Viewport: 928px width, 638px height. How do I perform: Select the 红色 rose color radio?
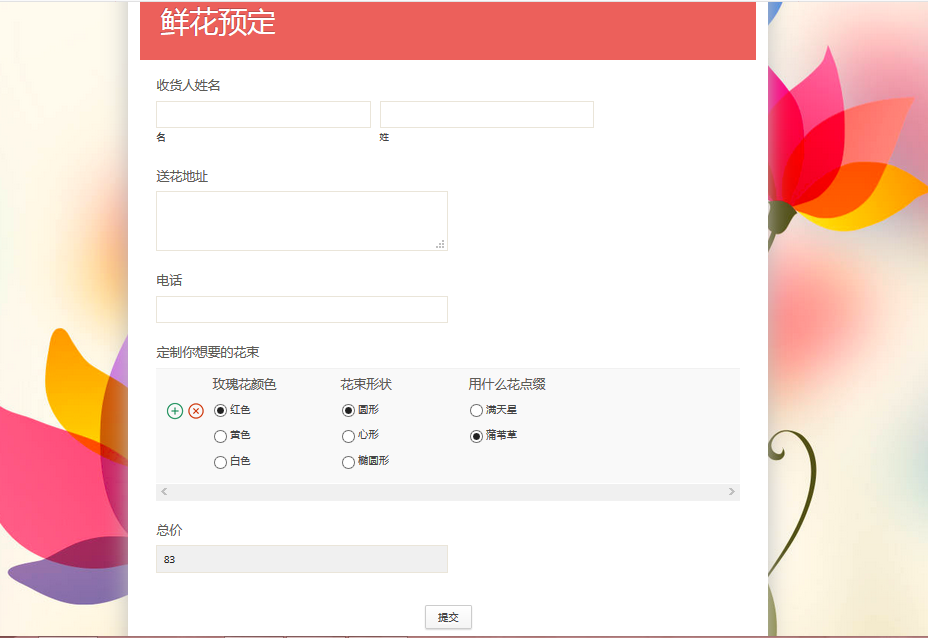point(220,410)
